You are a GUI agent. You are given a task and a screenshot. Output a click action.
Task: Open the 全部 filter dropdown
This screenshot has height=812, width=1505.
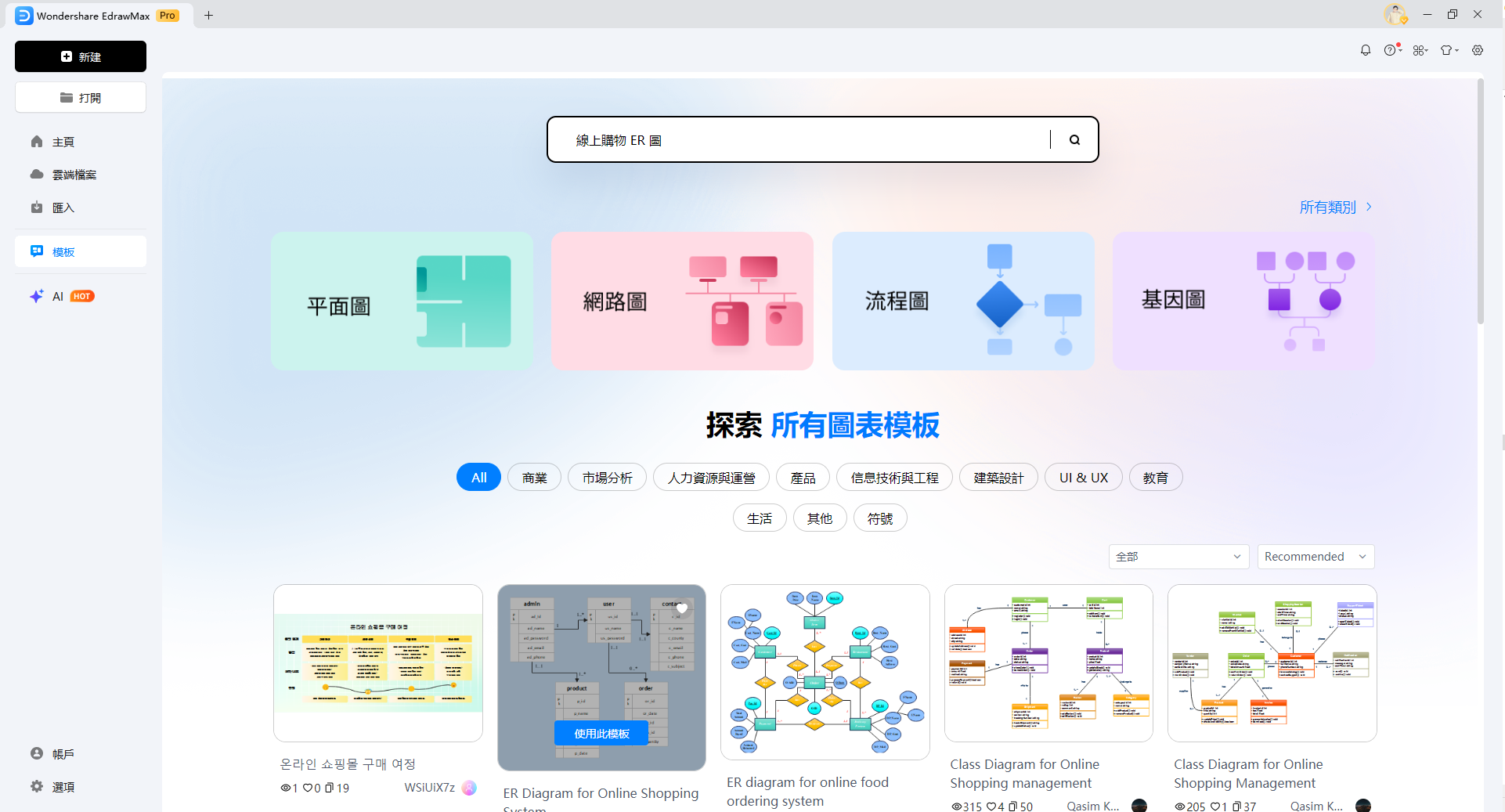[1178, 556]
